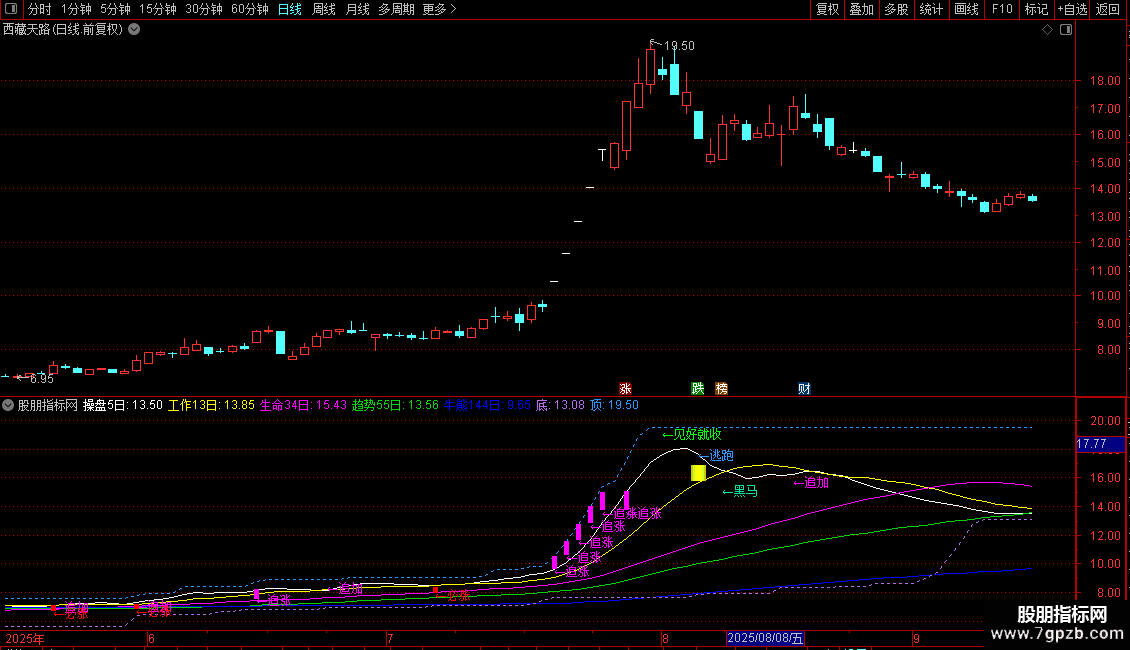
Task: Select the 月线 monthly chart tab
Action: 357,9
